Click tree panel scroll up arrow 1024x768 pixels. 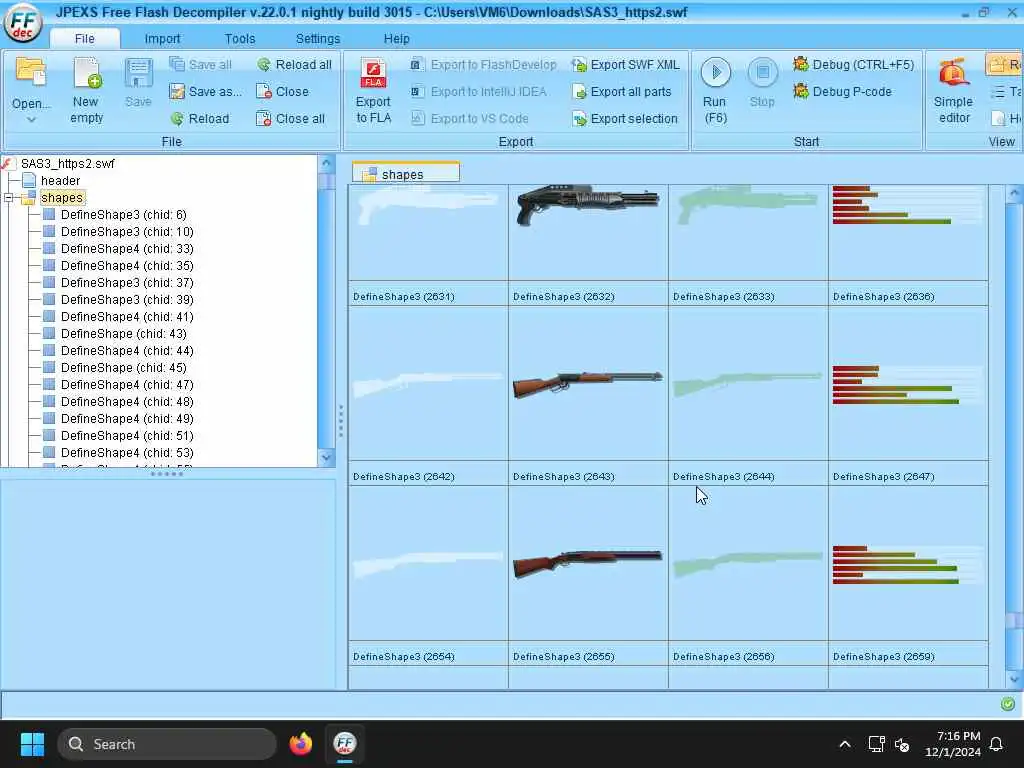pos(327,163)
